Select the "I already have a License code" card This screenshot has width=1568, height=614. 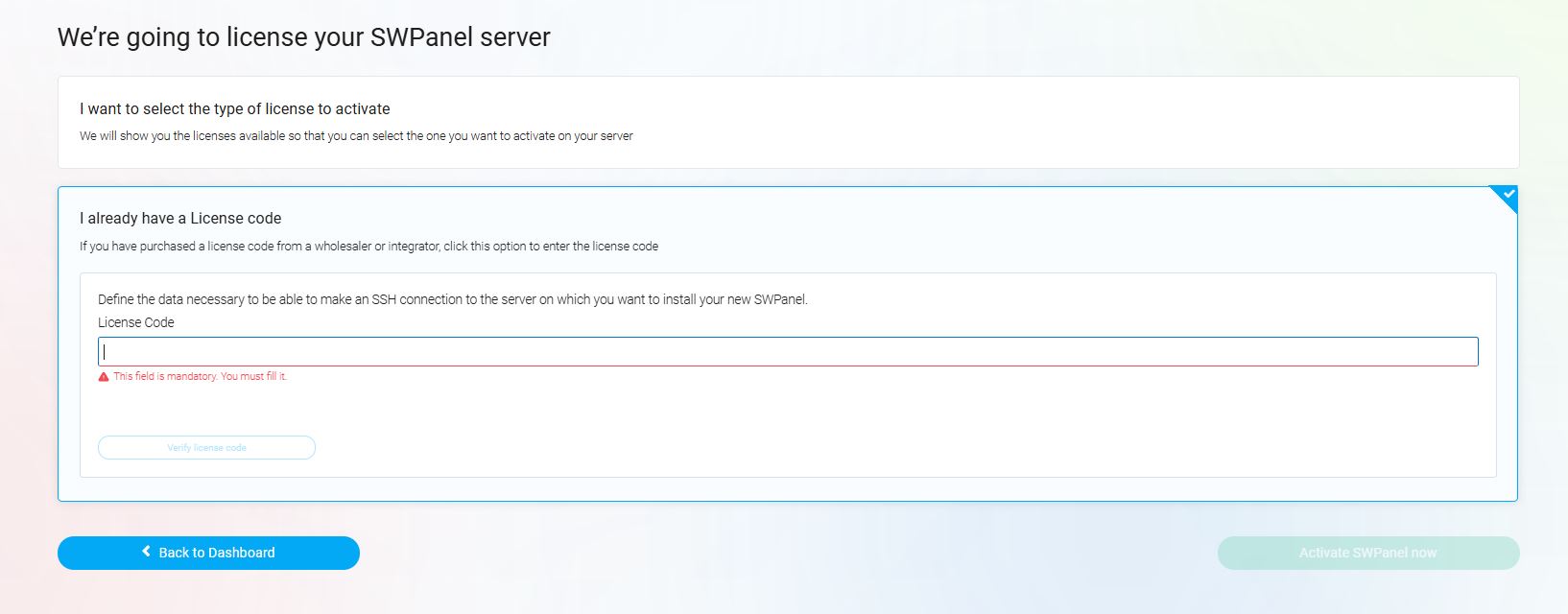coord(788,343)
